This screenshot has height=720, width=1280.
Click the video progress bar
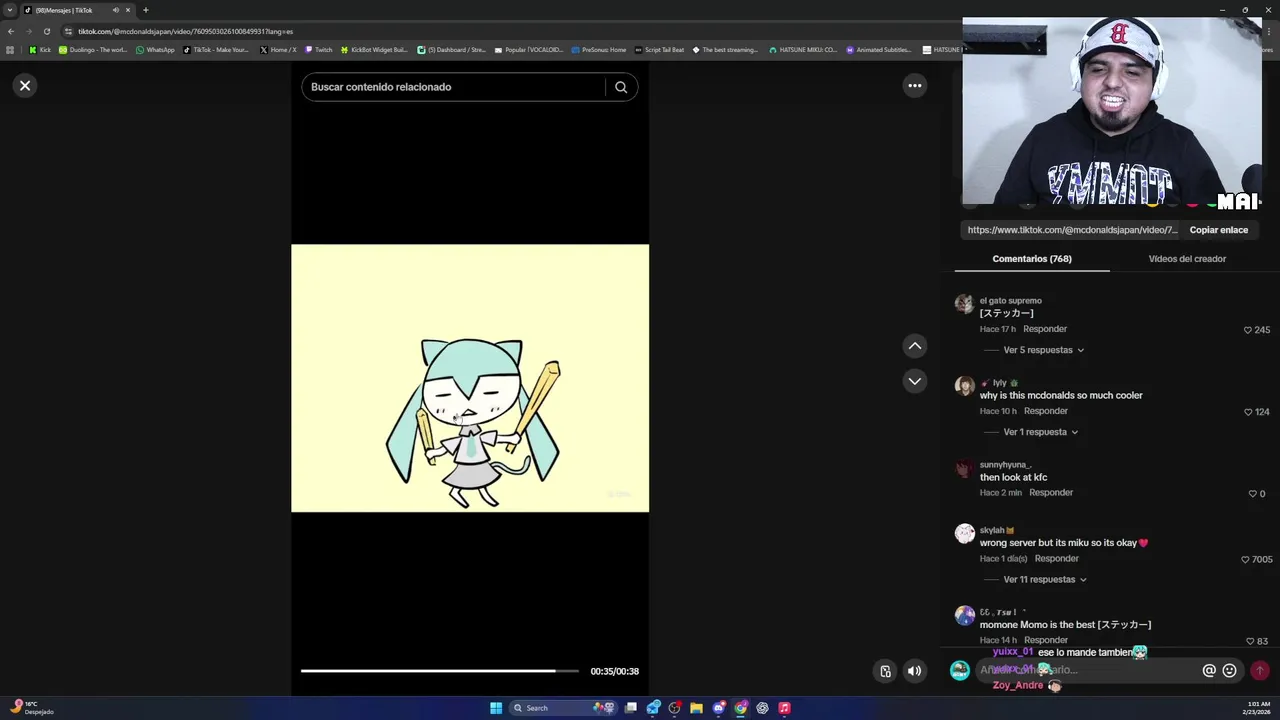coord(440,671)
